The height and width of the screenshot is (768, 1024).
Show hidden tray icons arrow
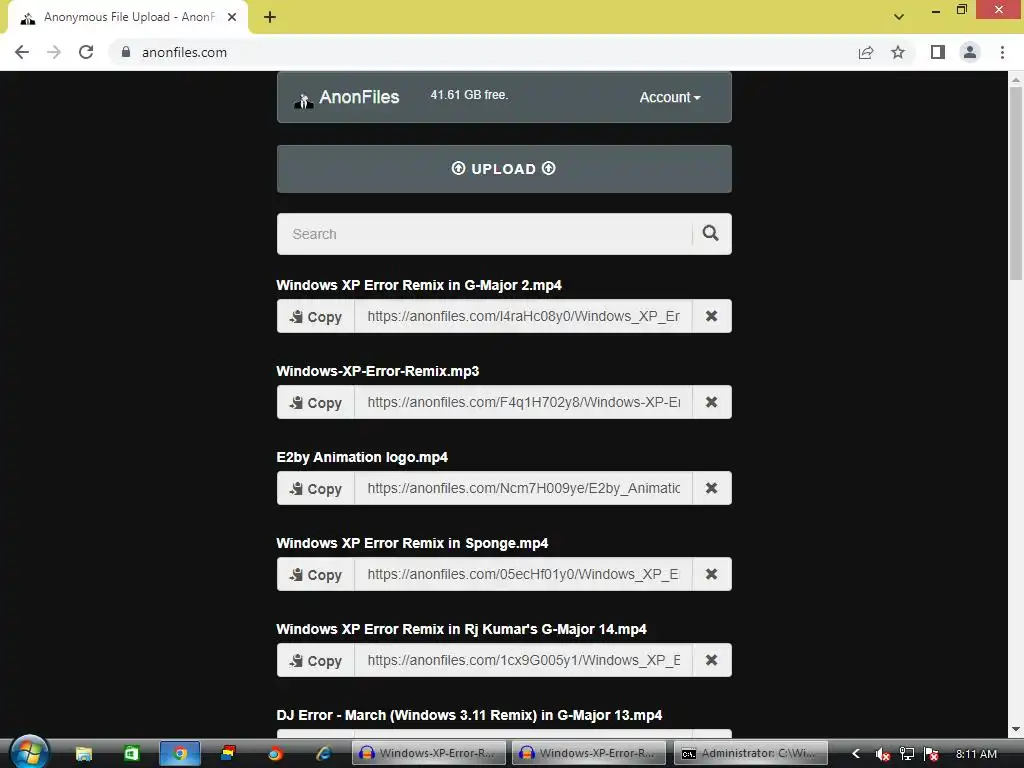pyautogui.click(x=856, y=754)
